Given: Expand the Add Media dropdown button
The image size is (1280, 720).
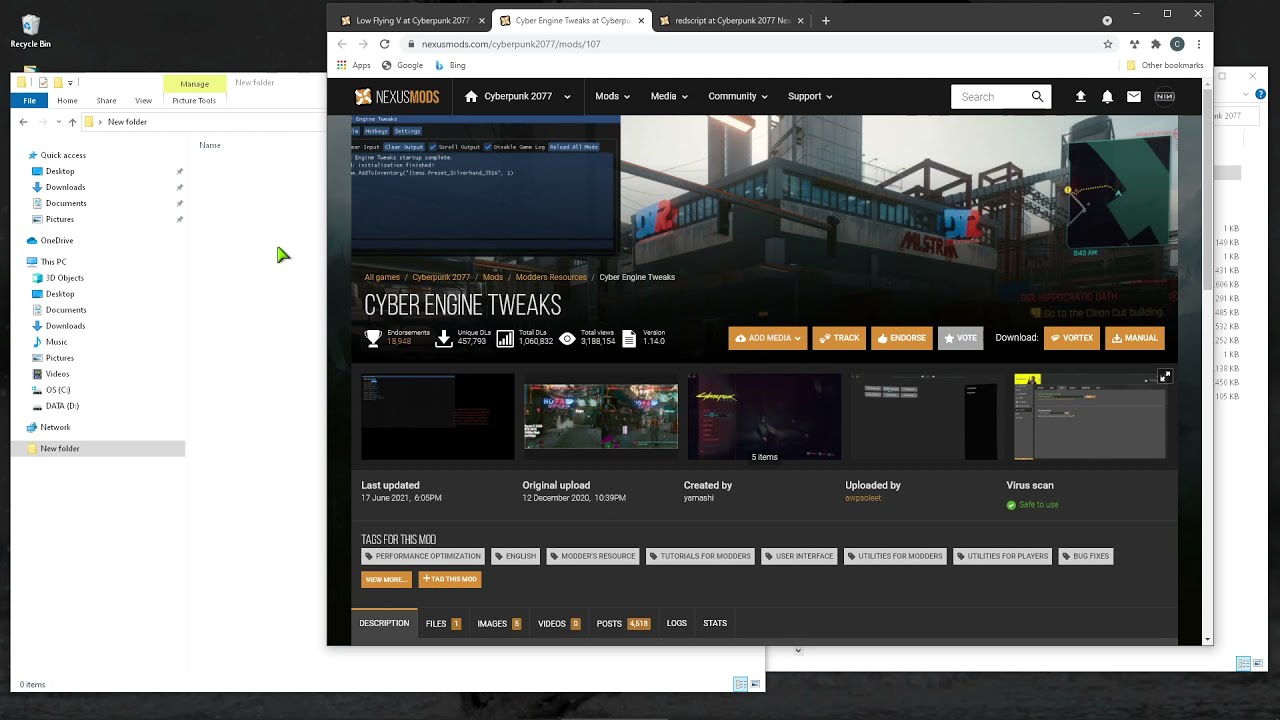Looking at the screenshot, I should tap(767, 338).
